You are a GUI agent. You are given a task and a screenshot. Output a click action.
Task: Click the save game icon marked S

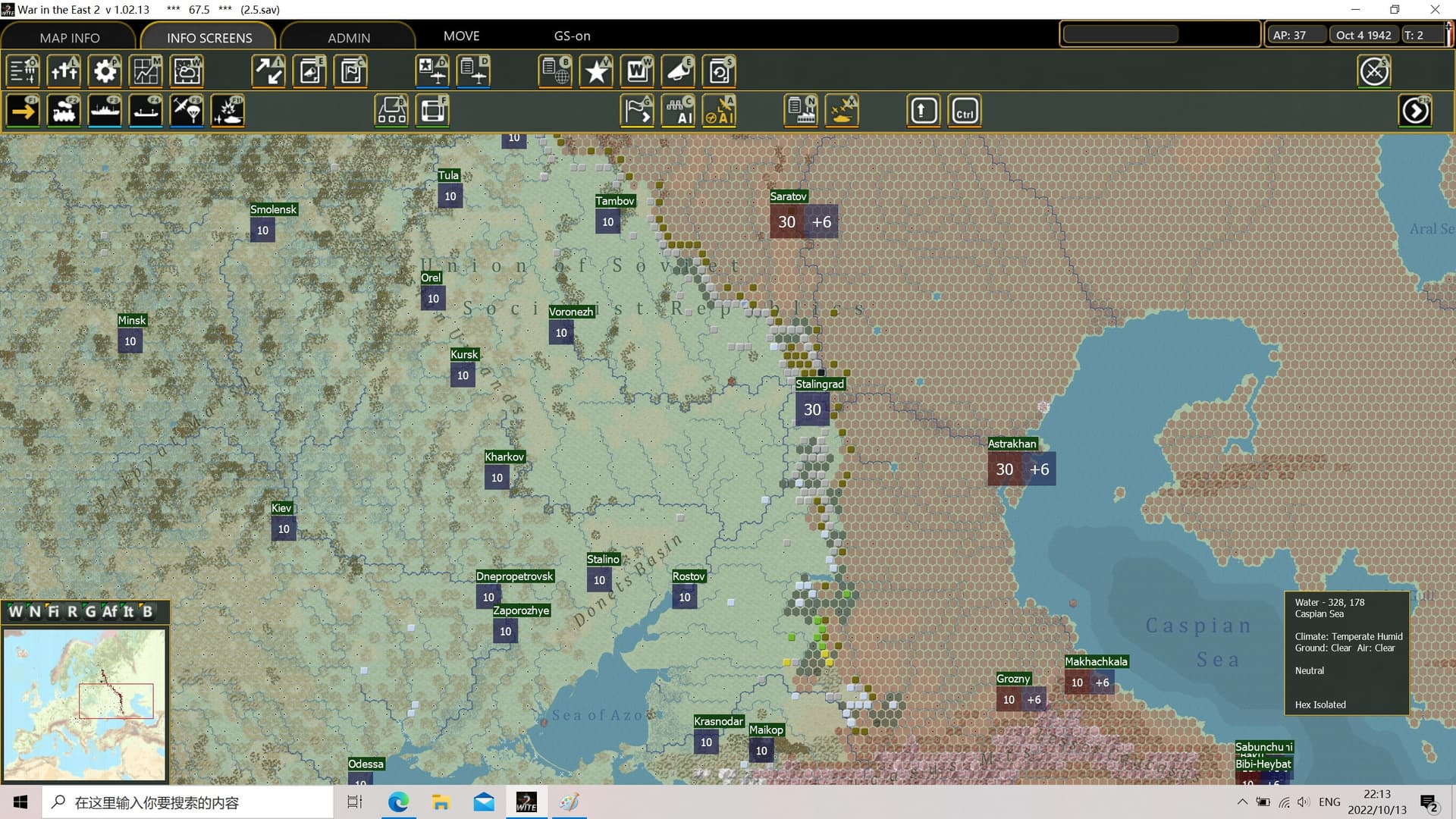720,71
